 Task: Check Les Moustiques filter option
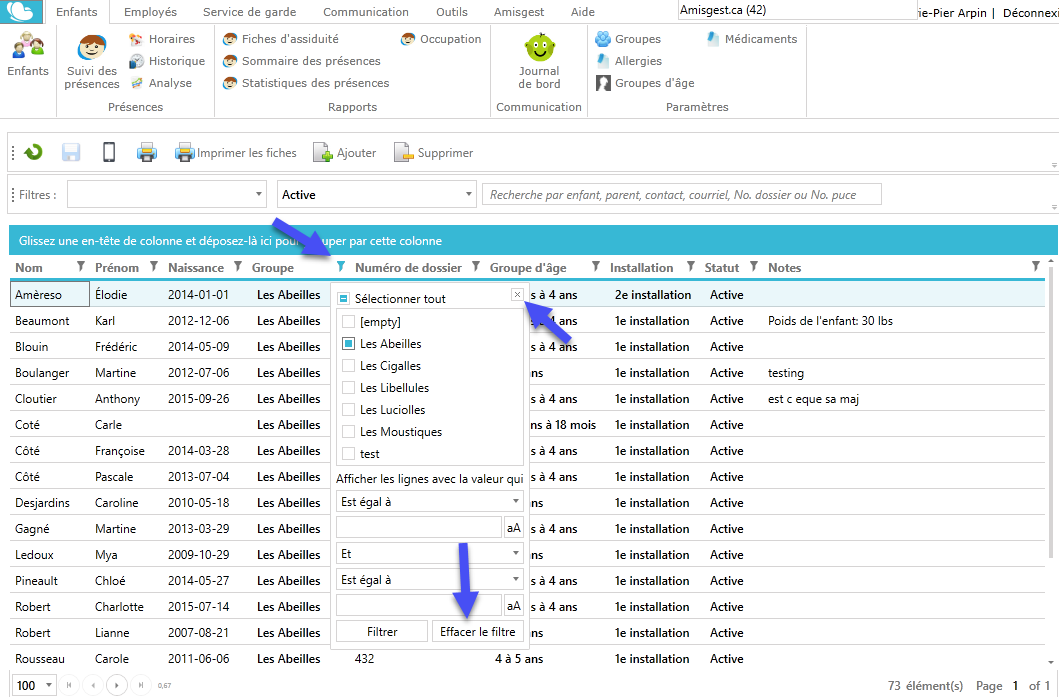pos(348,432)
